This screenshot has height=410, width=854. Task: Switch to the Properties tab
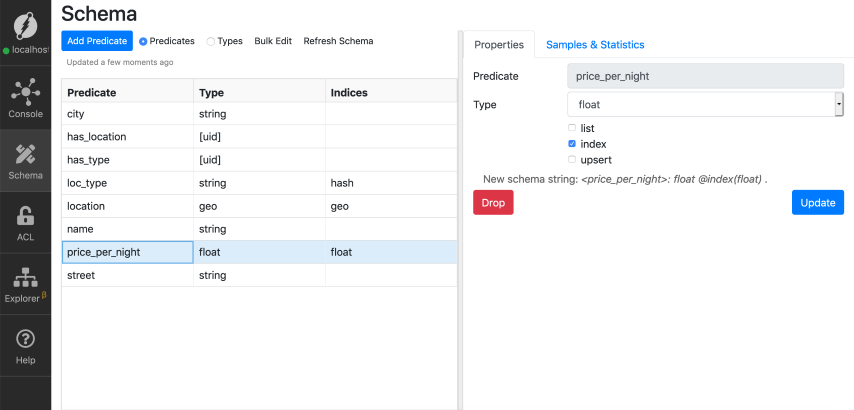click(498, 45)
